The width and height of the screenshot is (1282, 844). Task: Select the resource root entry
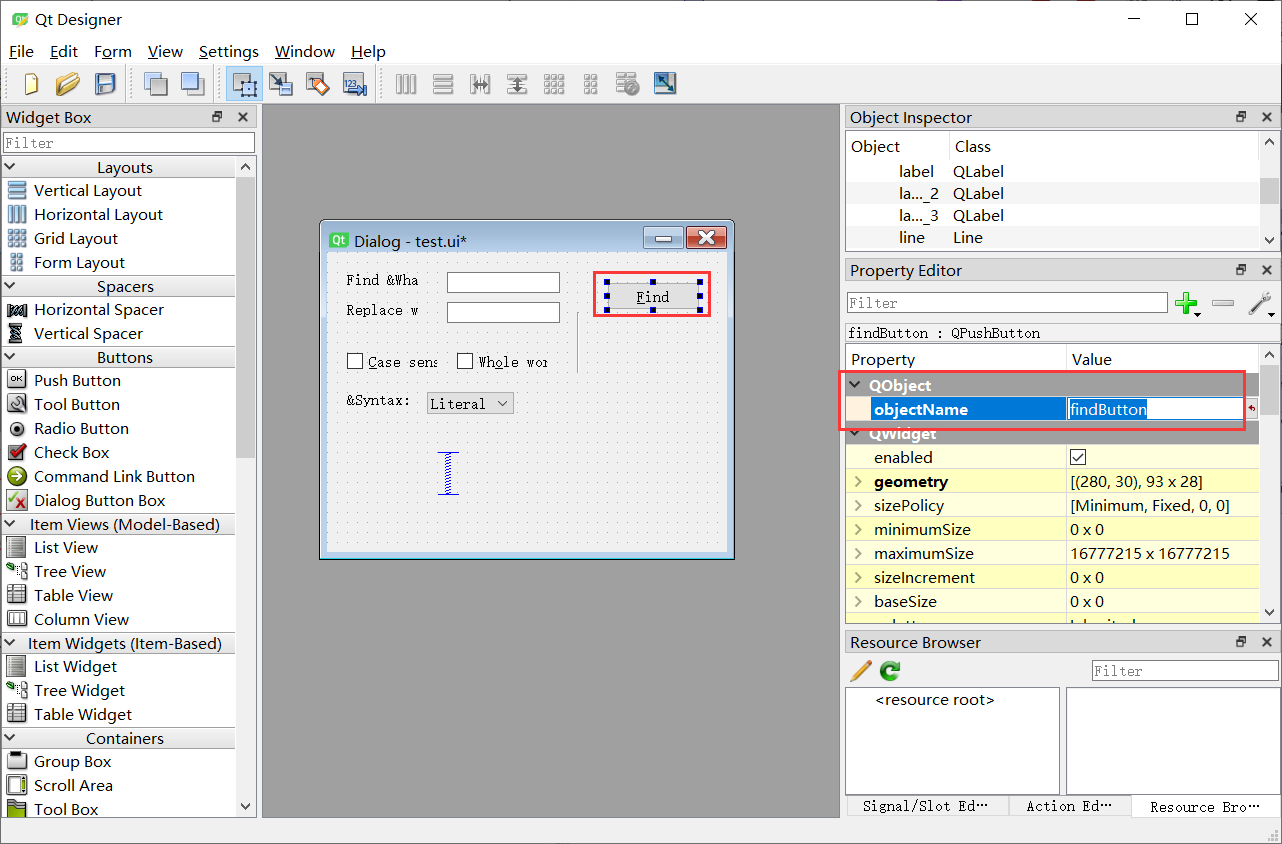click(935, 700)
